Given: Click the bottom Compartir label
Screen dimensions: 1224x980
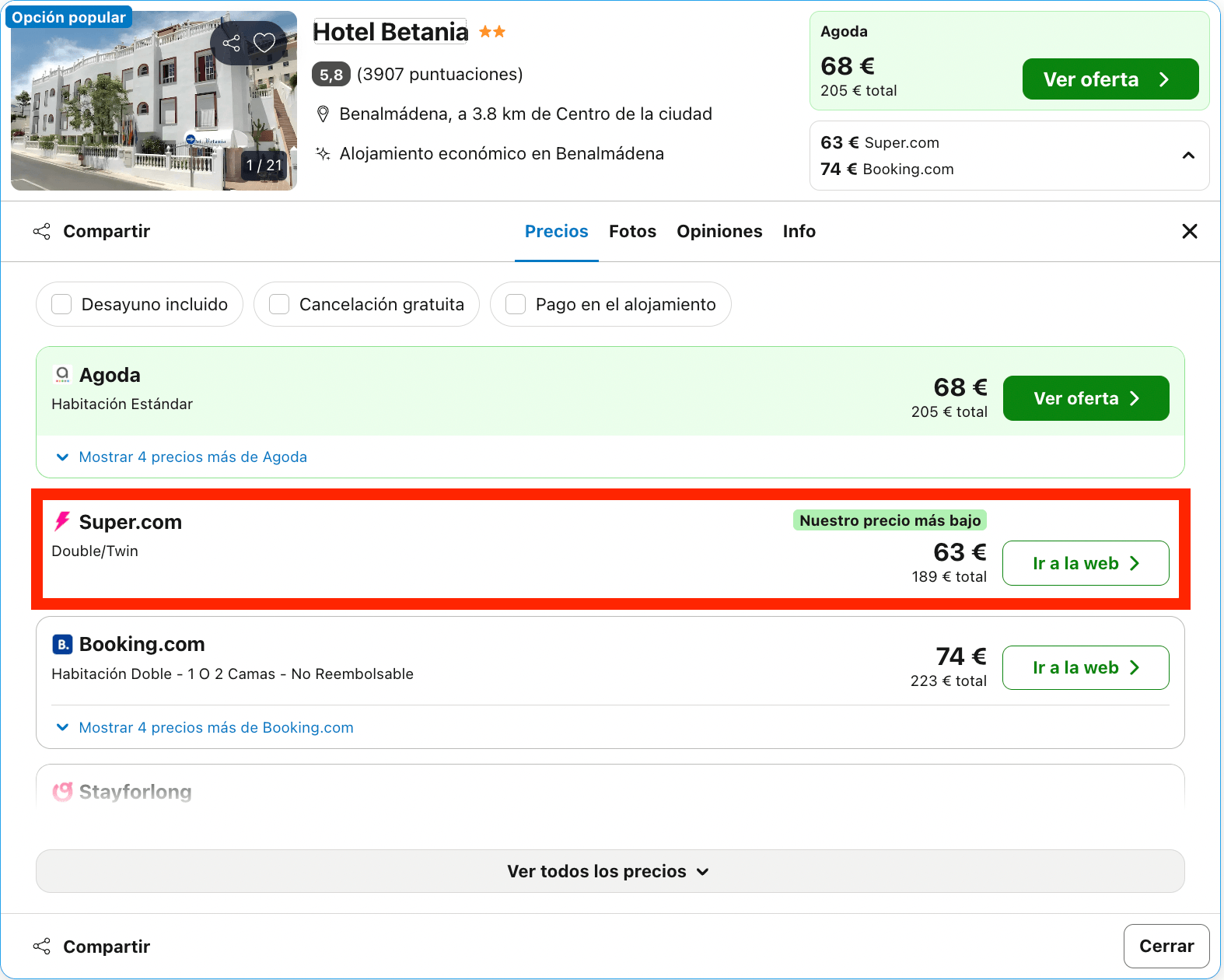Looking at the screenshot, I should click(107, 947).
